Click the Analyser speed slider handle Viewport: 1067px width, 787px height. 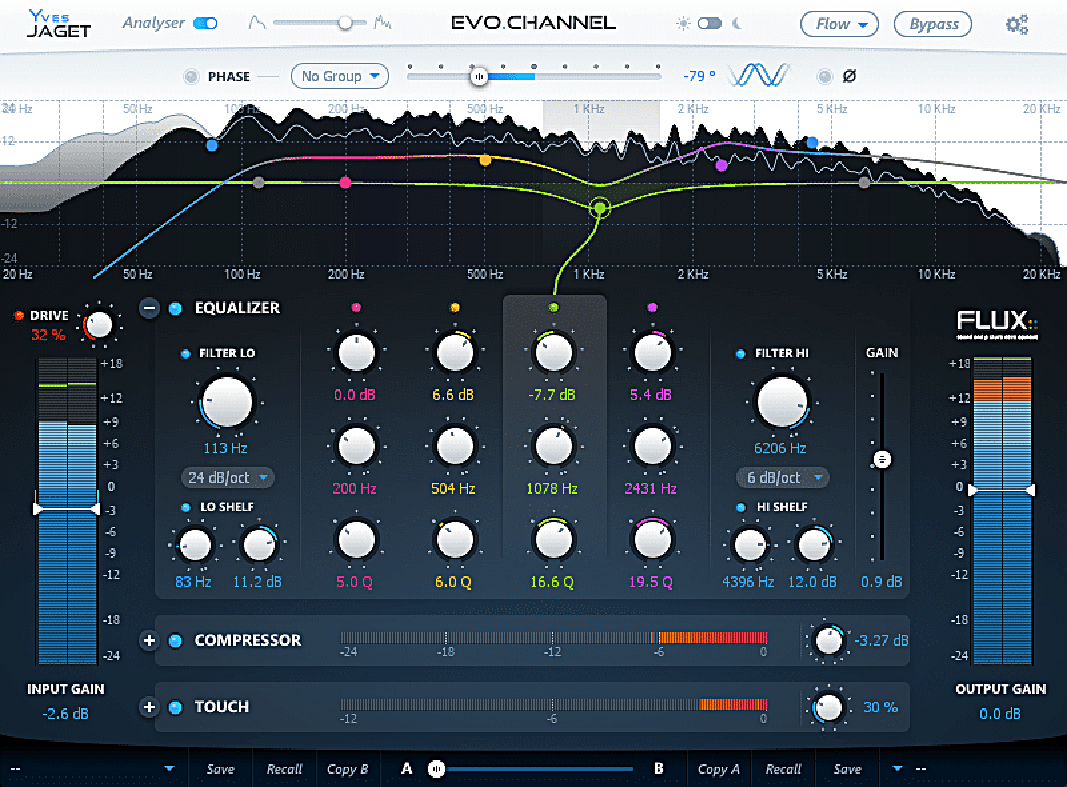[346, 24]
